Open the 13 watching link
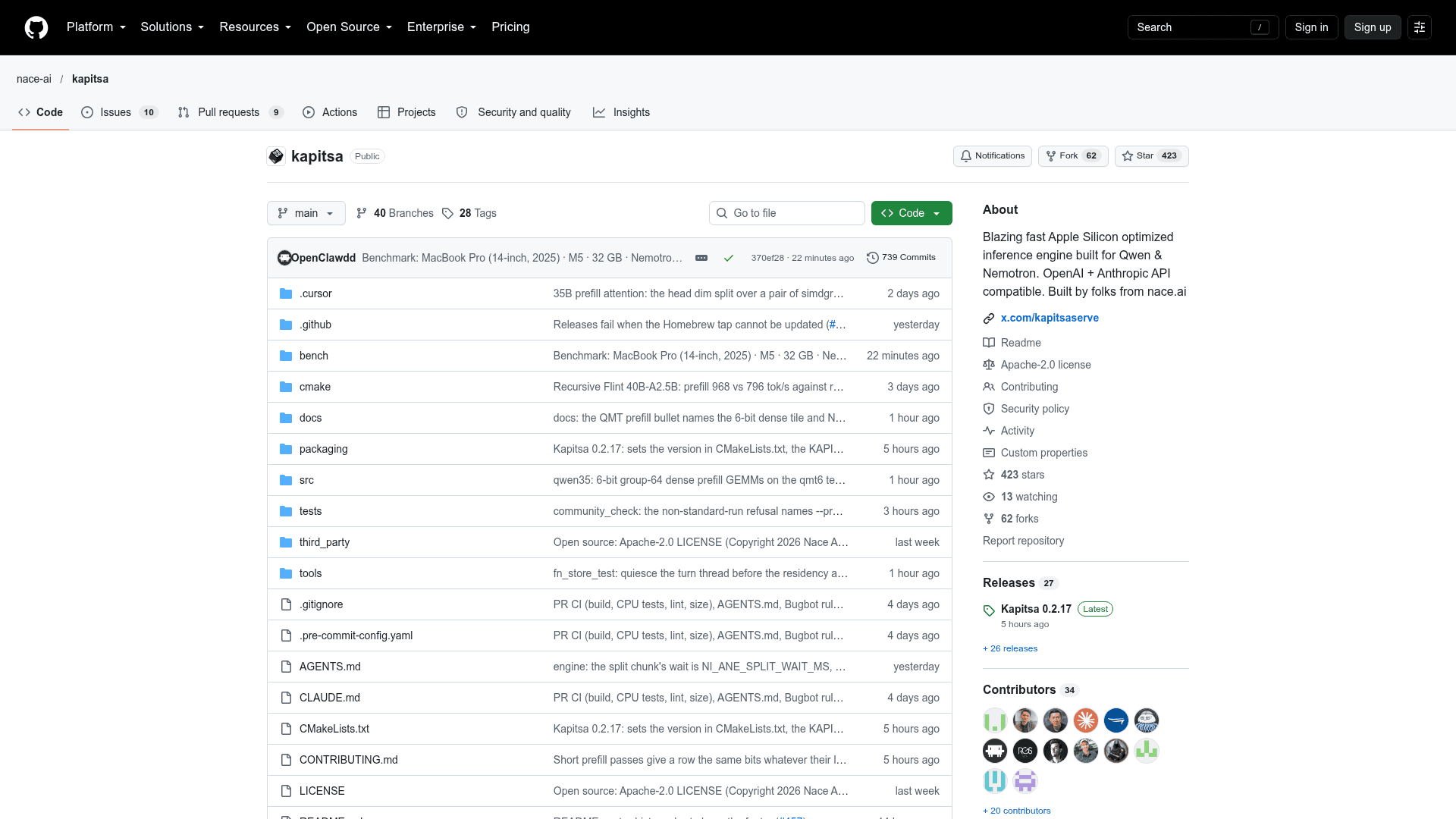Image resolution: width=1456 pixels, height=819 pixels. point(1029,497)
